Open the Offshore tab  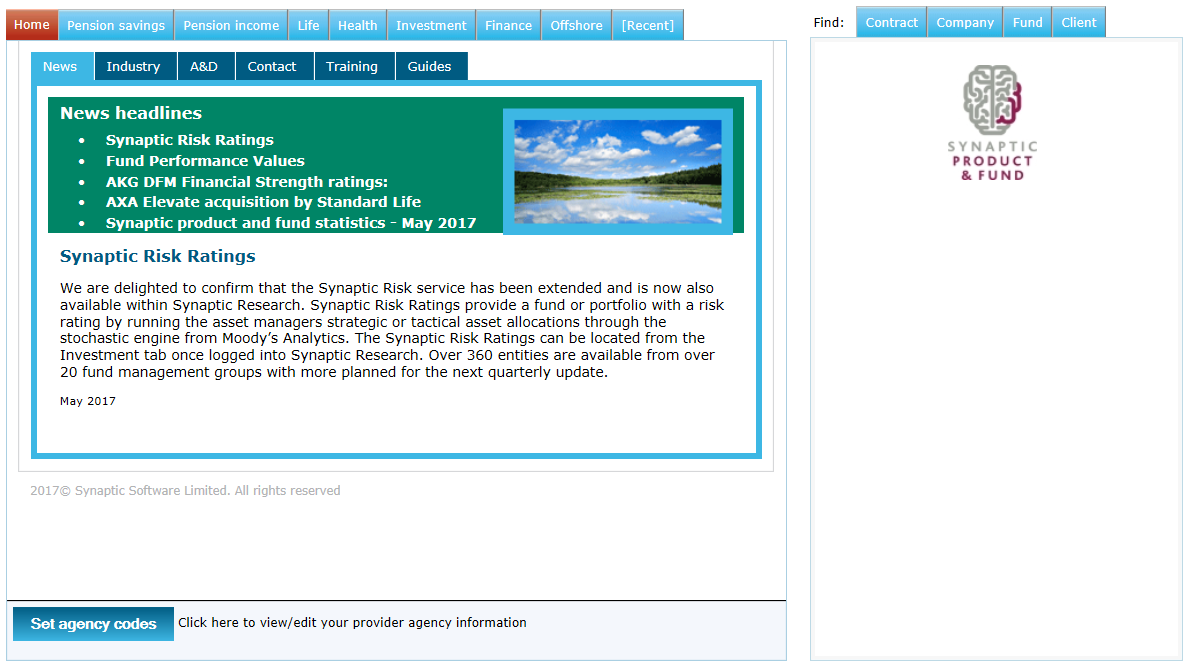click(x=576, y=25)
